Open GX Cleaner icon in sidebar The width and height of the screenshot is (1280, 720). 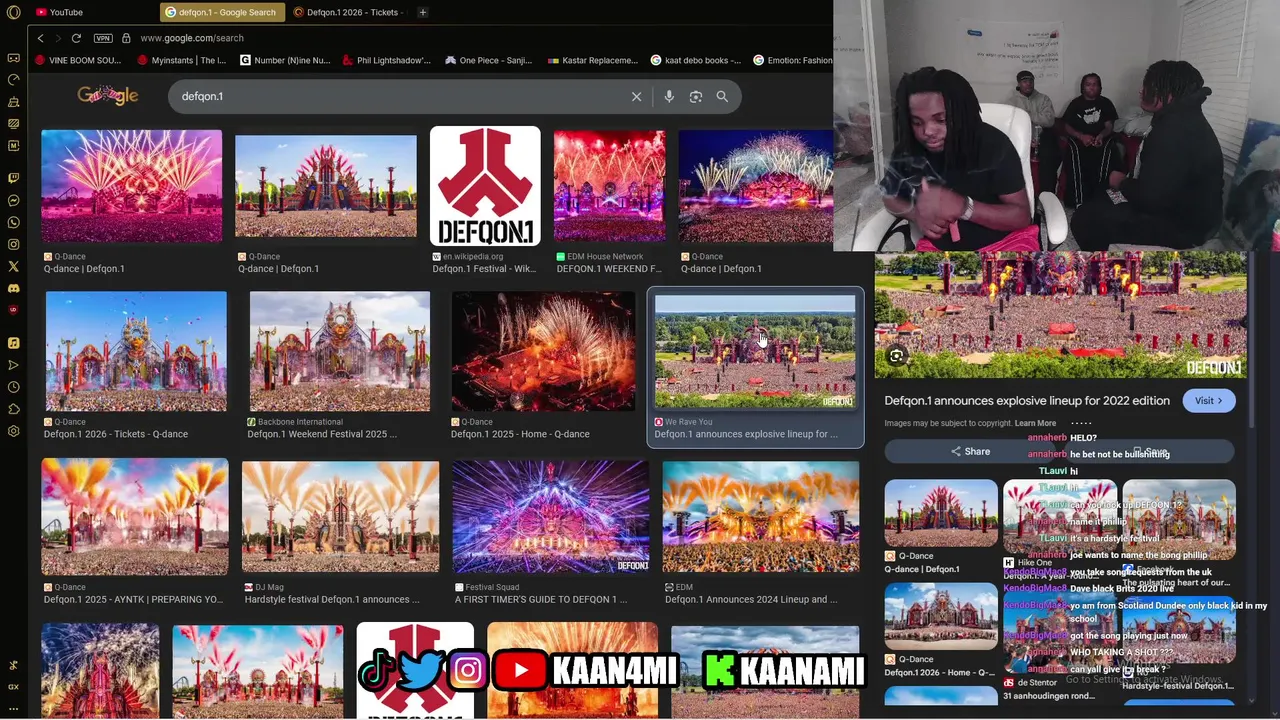point(13,102)
